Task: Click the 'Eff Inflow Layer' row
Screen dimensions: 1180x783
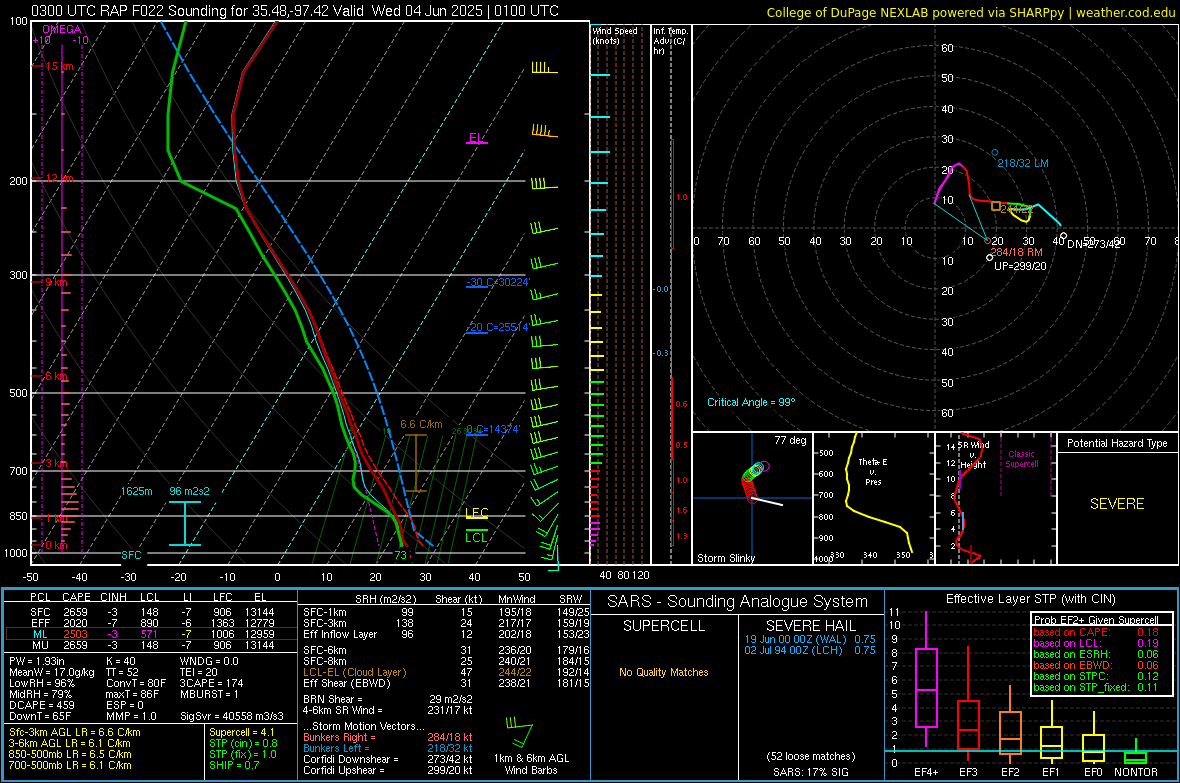Action: tap(446, 634)
